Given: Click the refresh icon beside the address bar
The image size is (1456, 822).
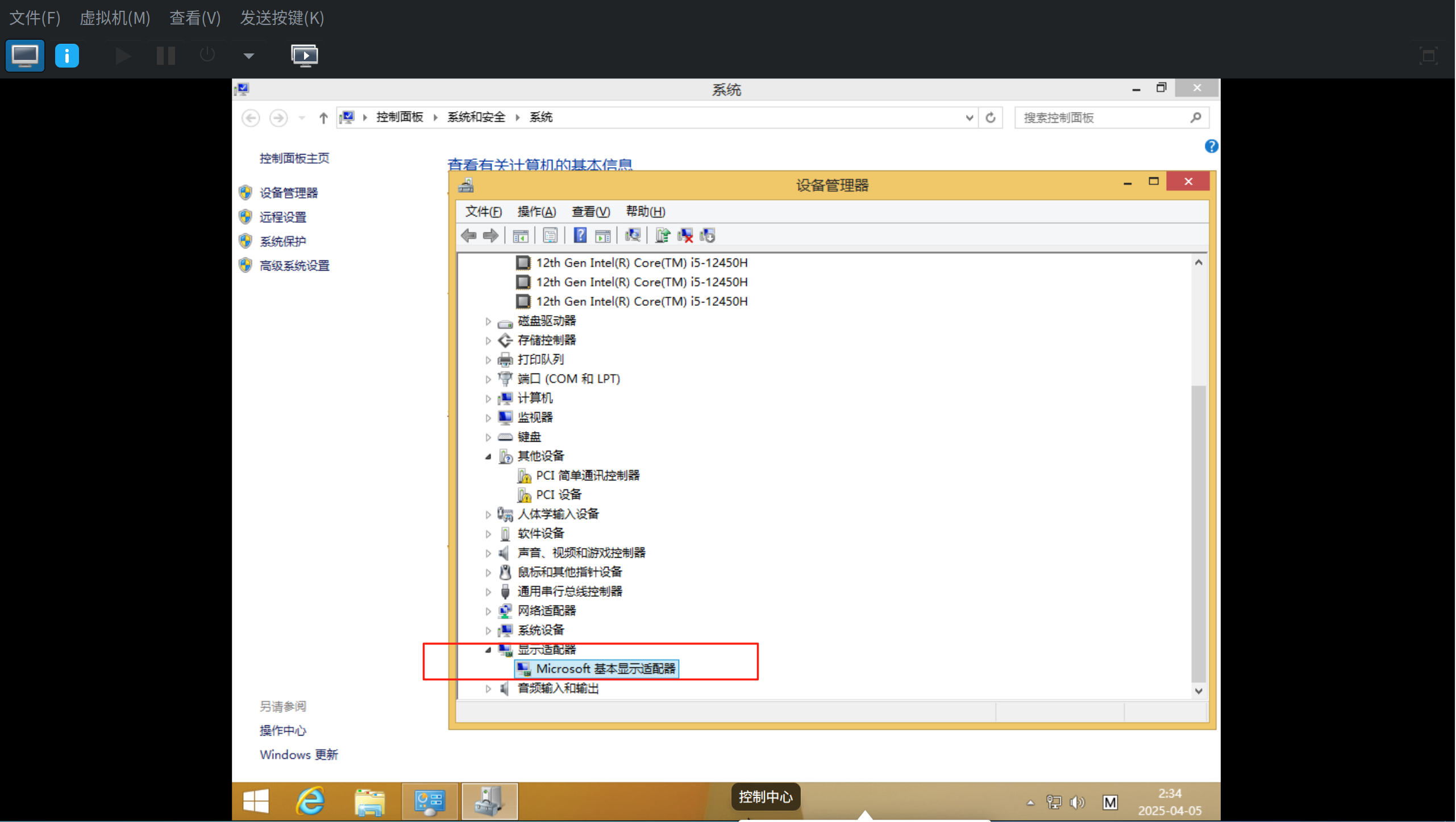Looking at the screenshot, I should click(x=991, y=118).
